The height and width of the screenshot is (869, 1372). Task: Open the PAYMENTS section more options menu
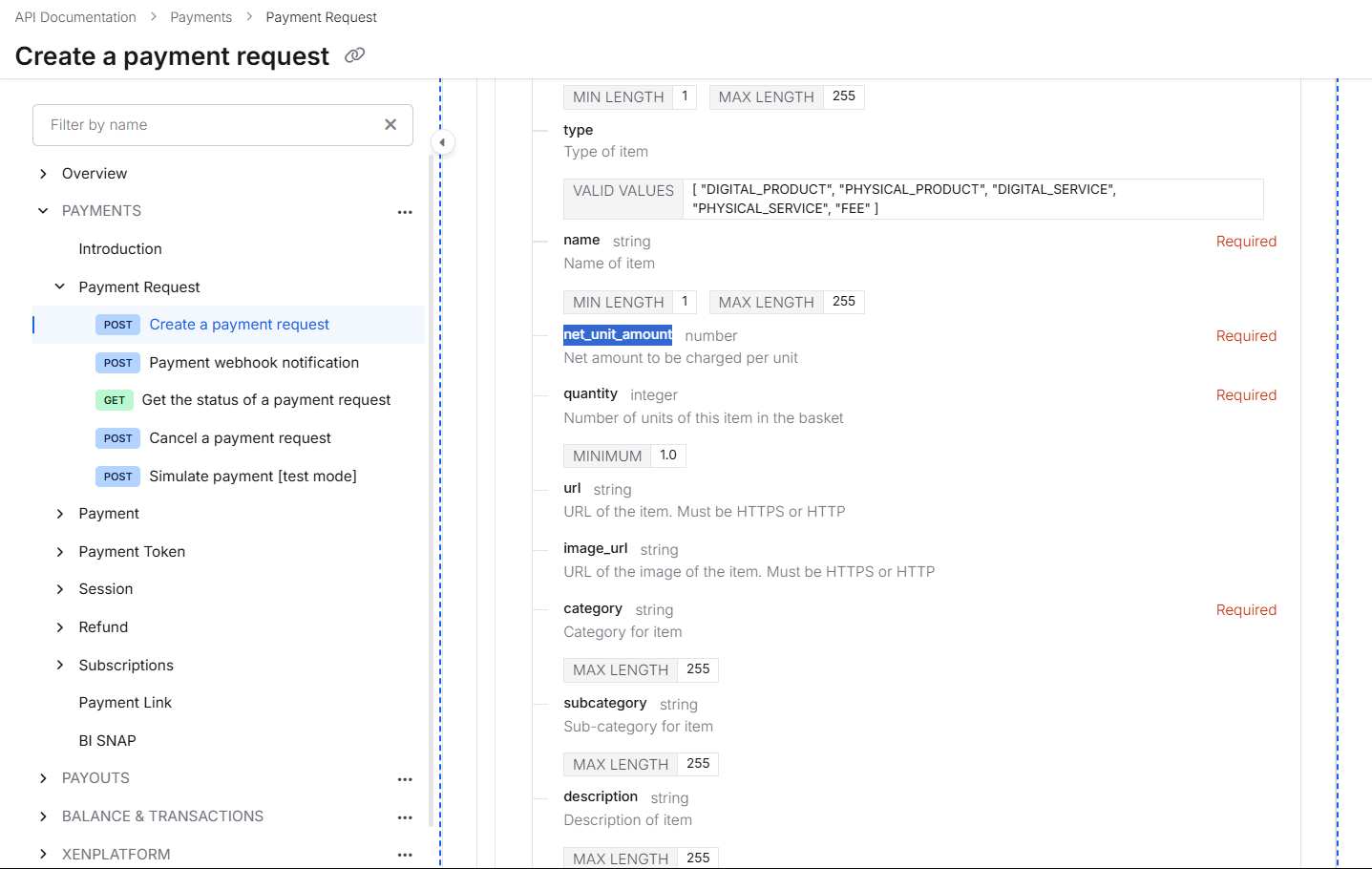pos(405,212)
